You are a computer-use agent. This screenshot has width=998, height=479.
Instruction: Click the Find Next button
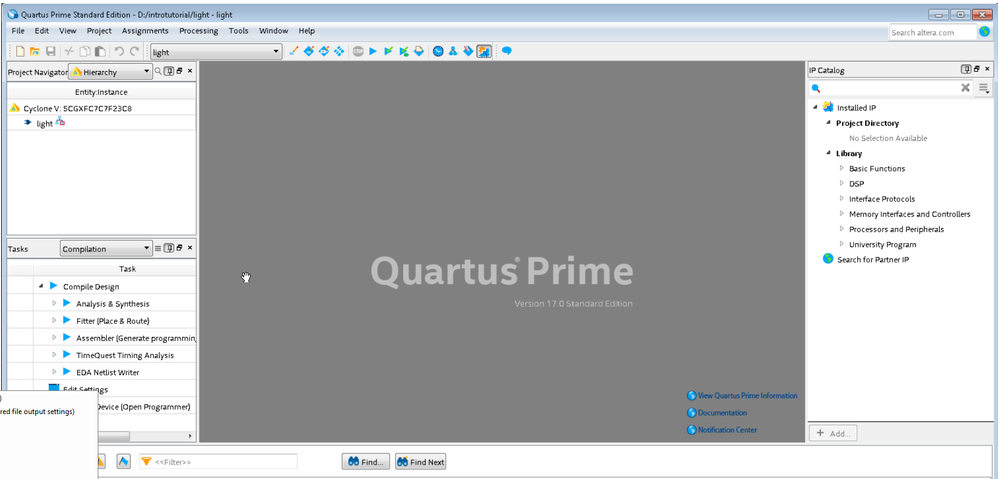(420, 462)
